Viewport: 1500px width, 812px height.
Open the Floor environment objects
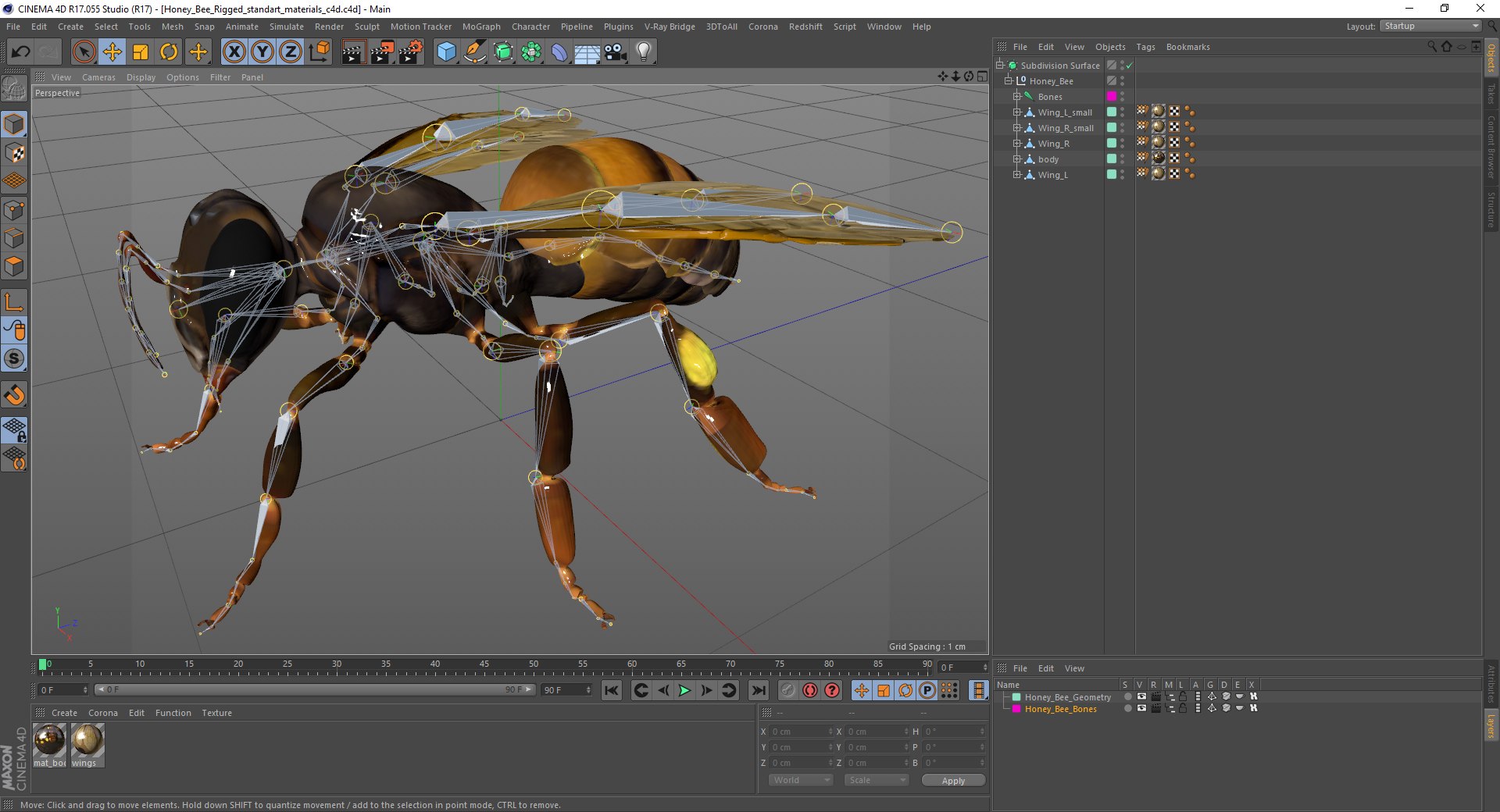(587, 52)
